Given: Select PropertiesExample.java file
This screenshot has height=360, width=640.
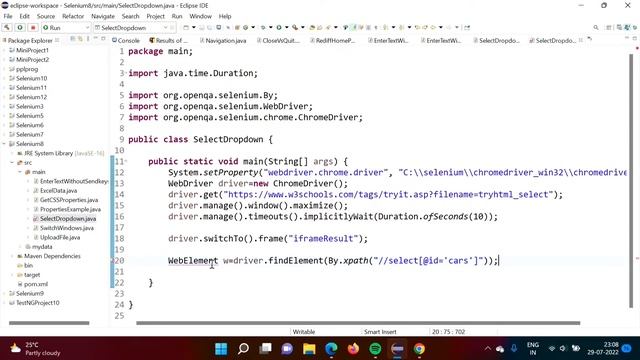Looking at the screenshot, I should [70, 210].
